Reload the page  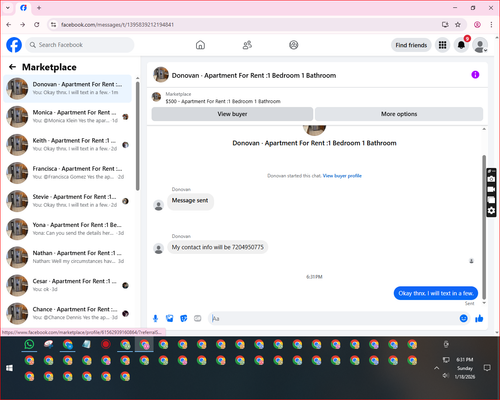37,25
